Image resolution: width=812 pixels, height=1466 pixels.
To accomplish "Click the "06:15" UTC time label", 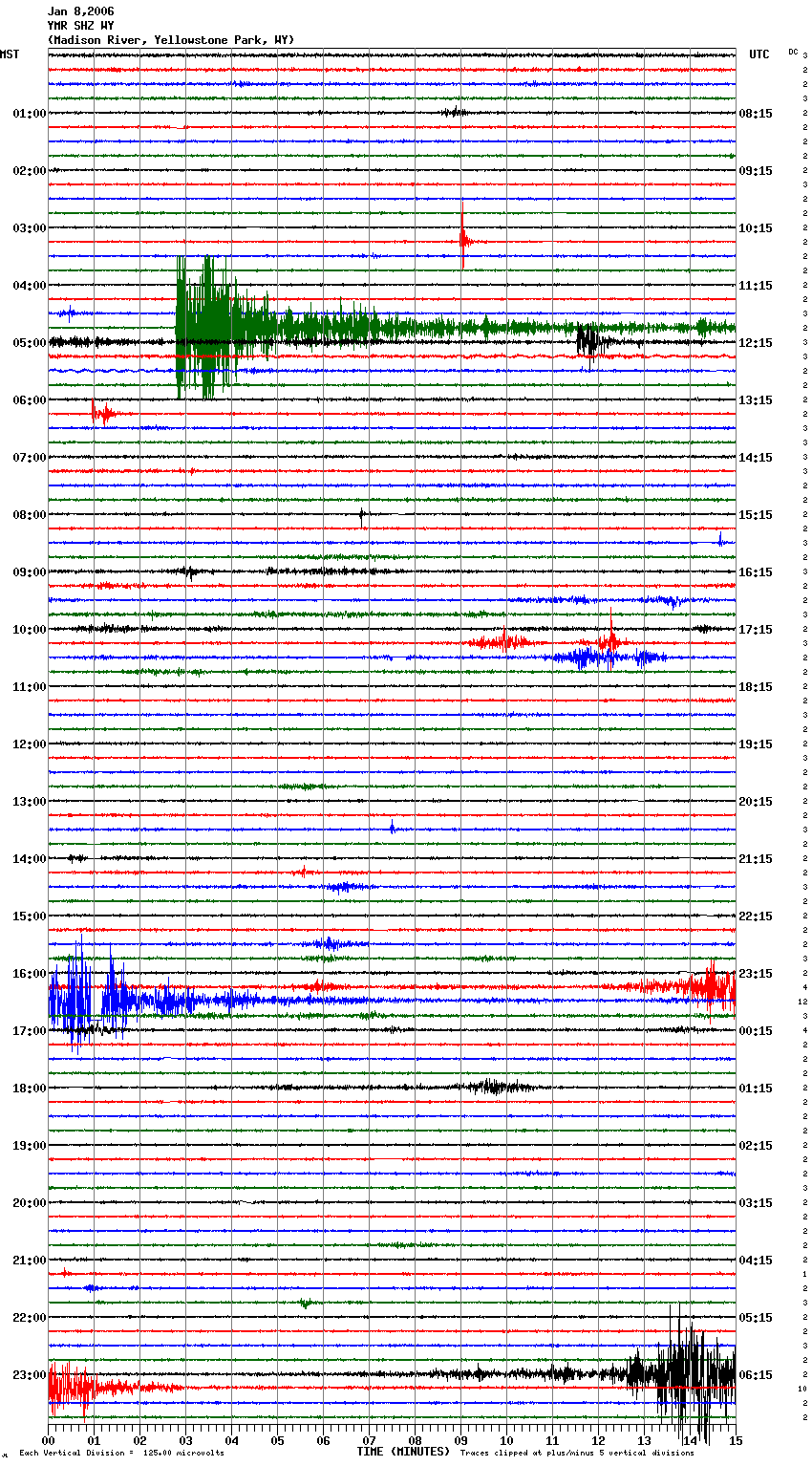I will click(x=756, y=1375).
